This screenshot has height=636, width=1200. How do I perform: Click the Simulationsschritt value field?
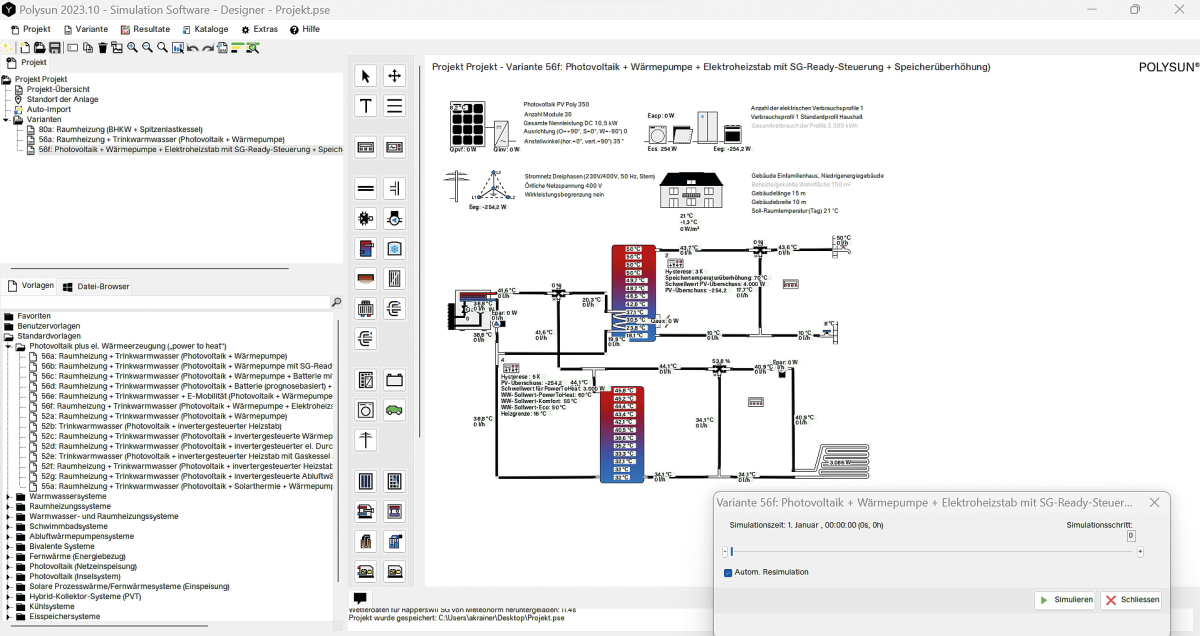tap(1131, 536)
